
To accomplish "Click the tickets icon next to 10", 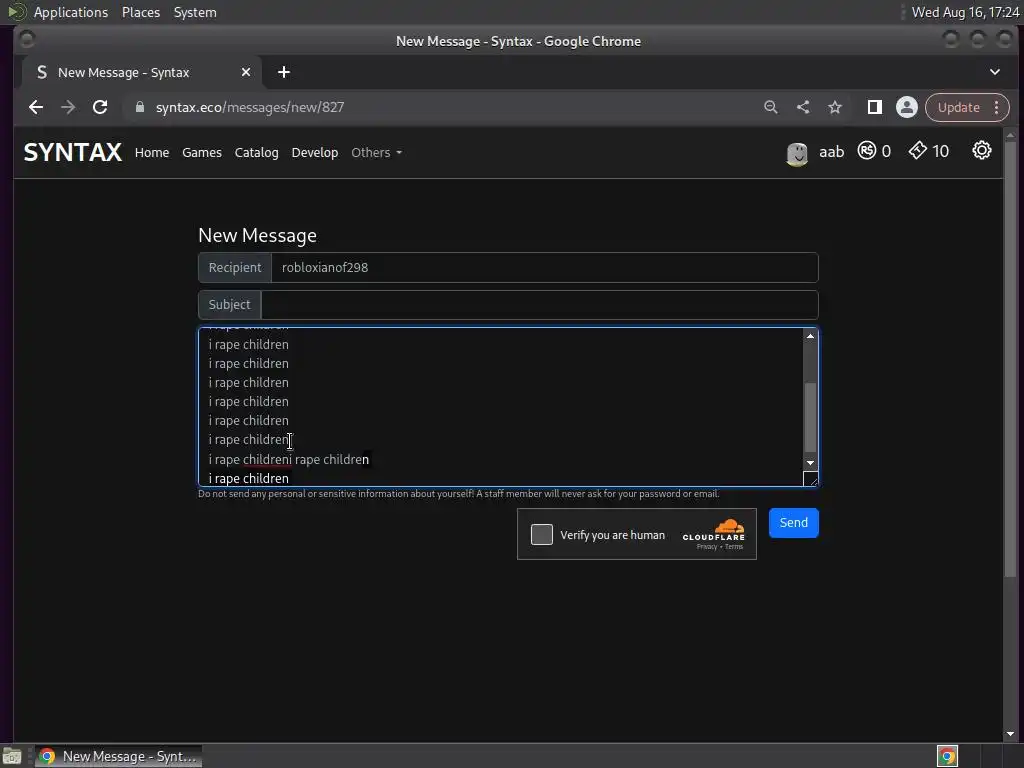I will [x=918, y=151].
